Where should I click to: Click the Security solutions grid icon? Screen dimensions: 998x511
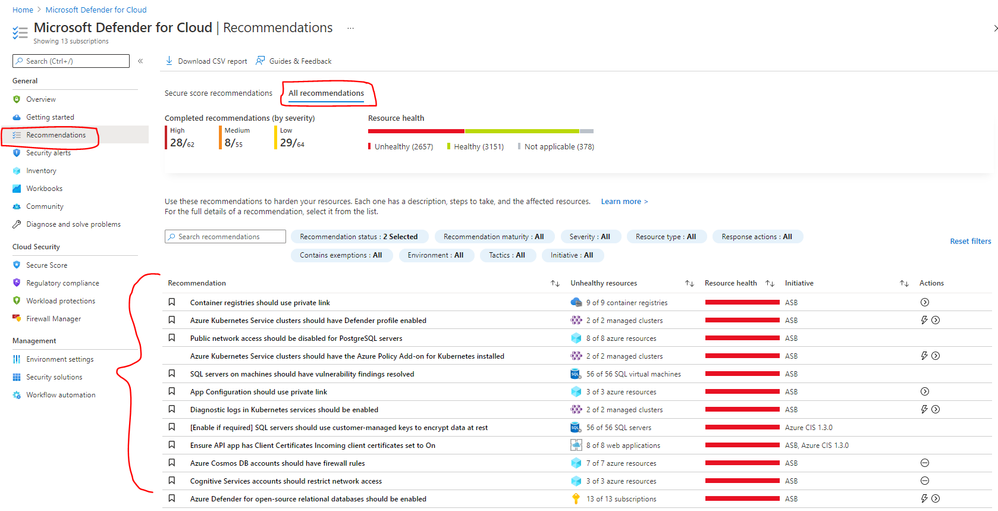[x=17, y=377]
